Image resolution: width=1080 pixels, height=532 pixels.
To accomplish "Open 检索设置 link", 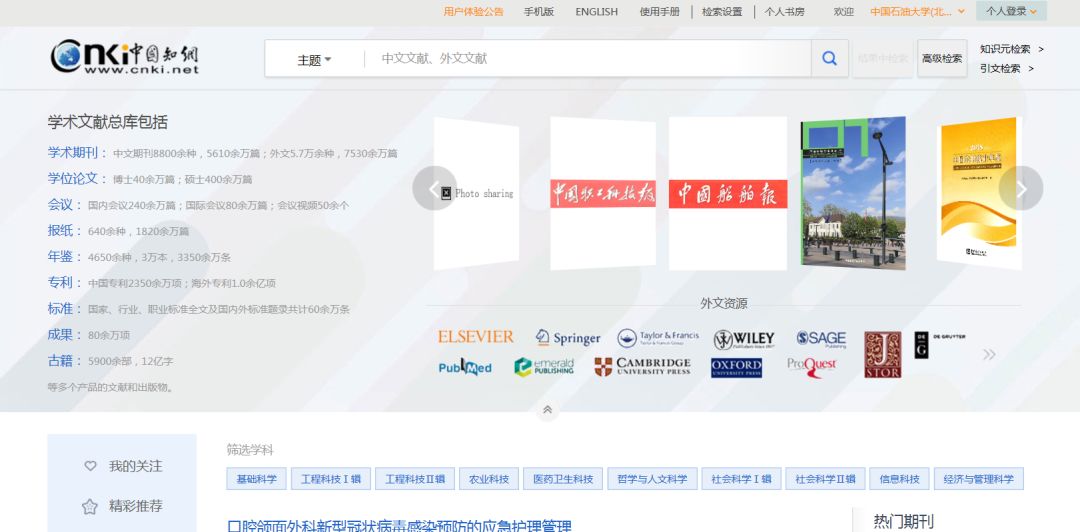I will 722,11.
